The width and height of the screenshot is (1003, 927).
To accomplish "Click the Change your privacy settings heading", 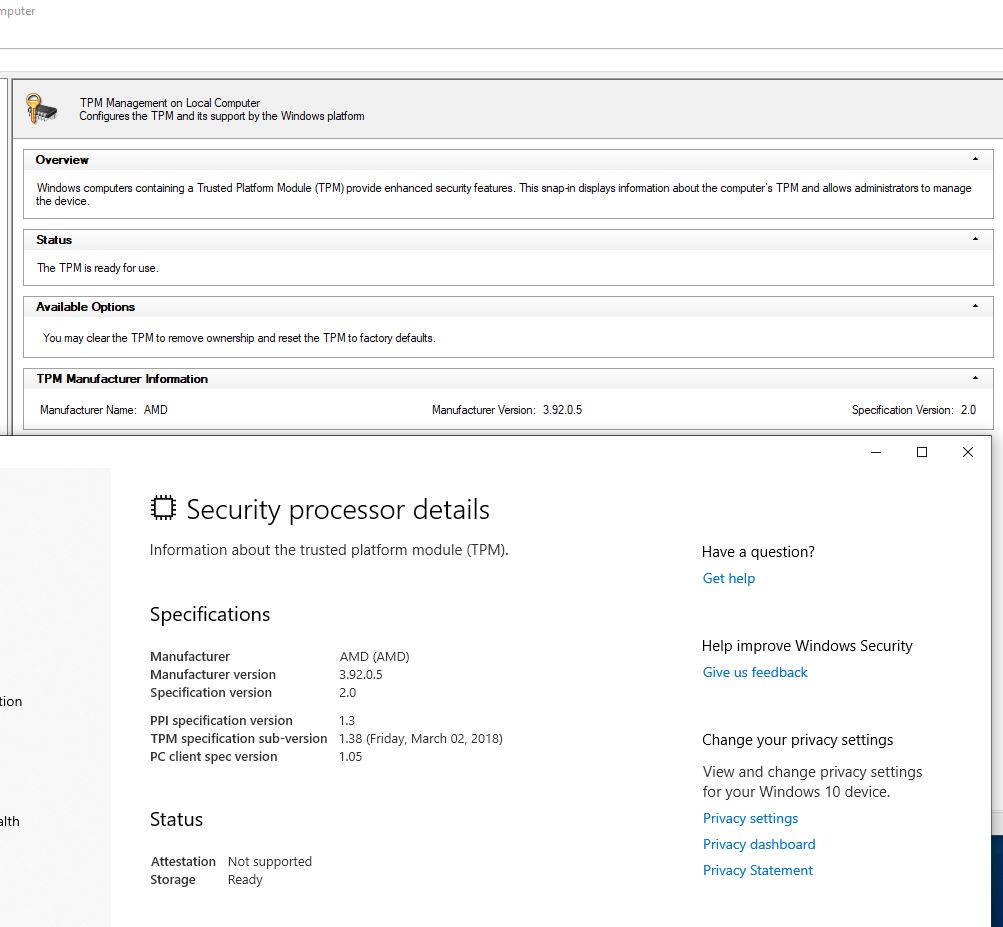I will tap(798, 740).
